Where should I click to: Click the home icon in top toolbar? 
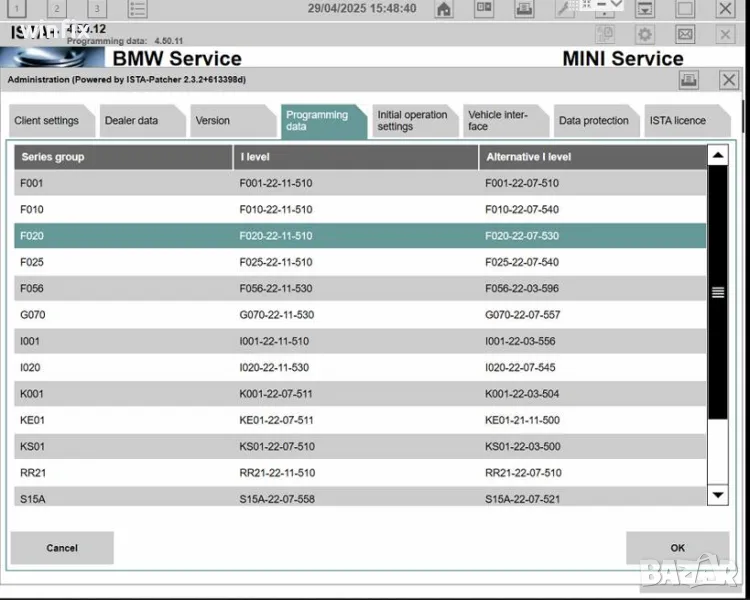coord(444,10)
